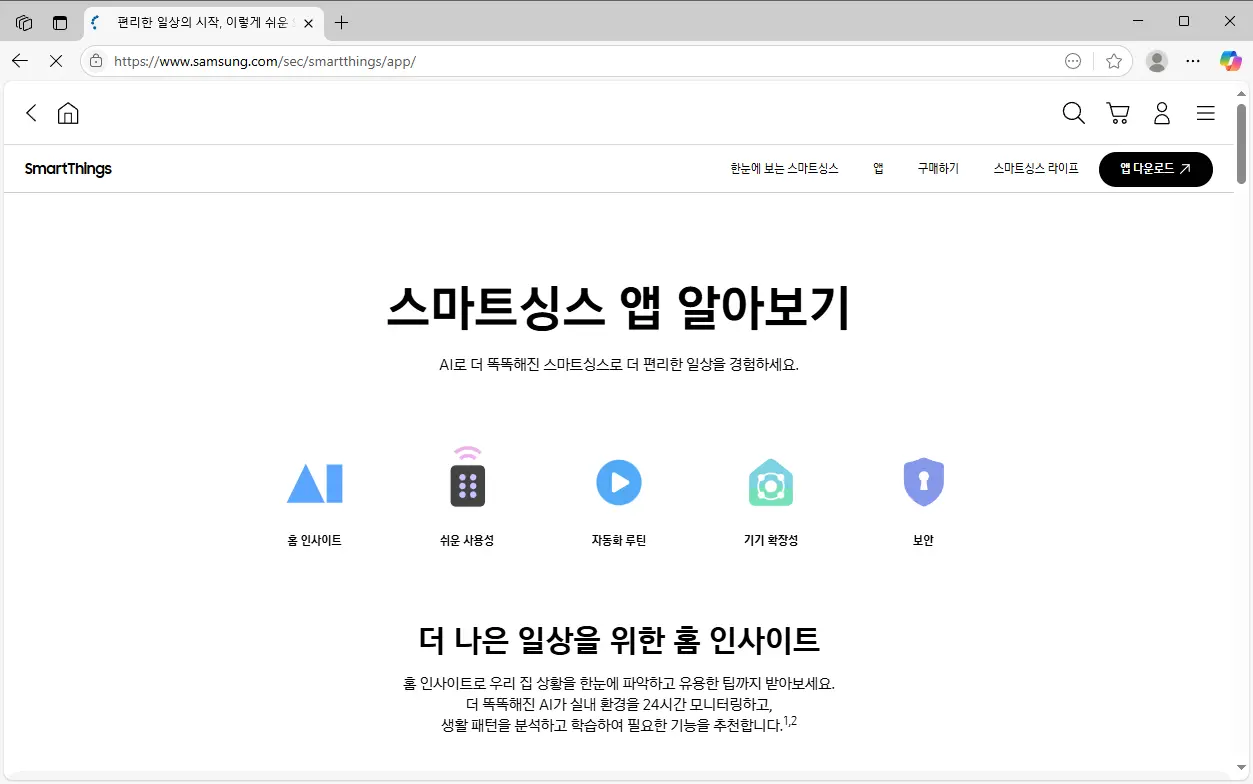Minimize the Edge browser window

click(x=1138, y=21)
